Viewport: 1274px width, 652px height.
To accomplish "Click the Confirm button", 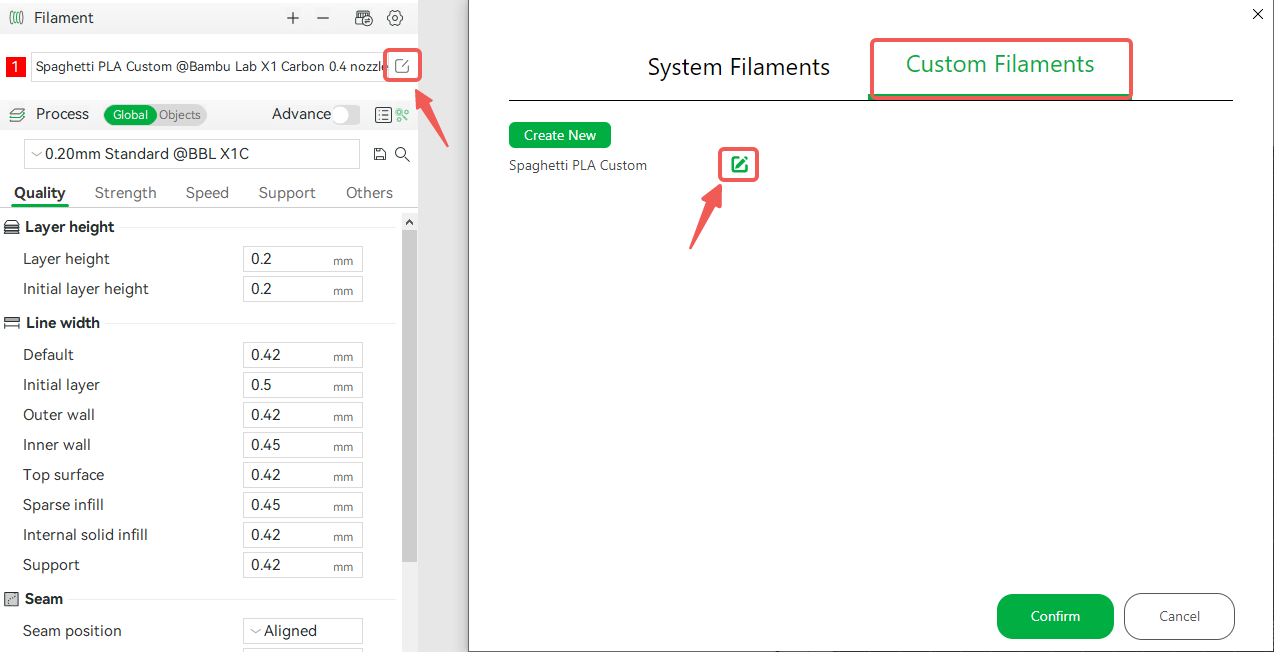I will pyautogui.click(x=1055, y=617).
